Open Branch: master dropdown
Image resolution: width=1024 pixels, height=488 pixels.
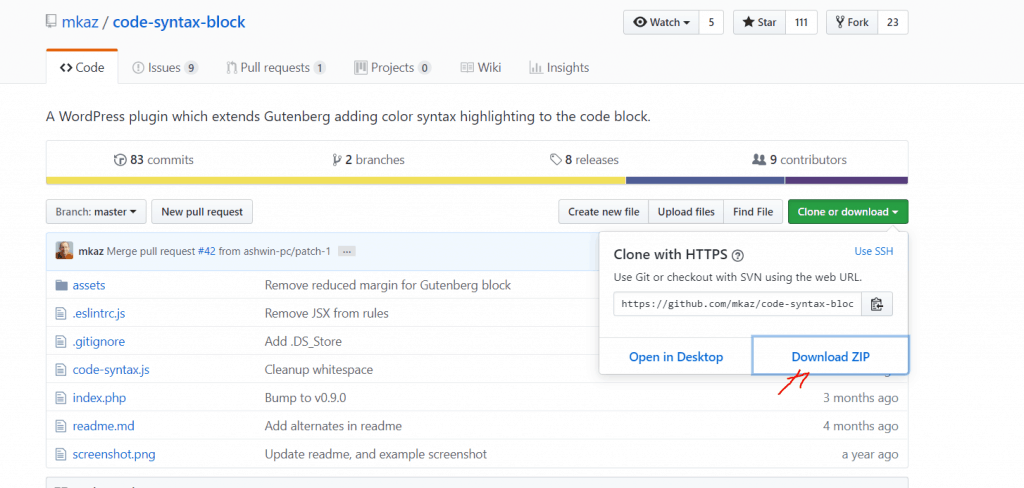(x=96, y=212)
